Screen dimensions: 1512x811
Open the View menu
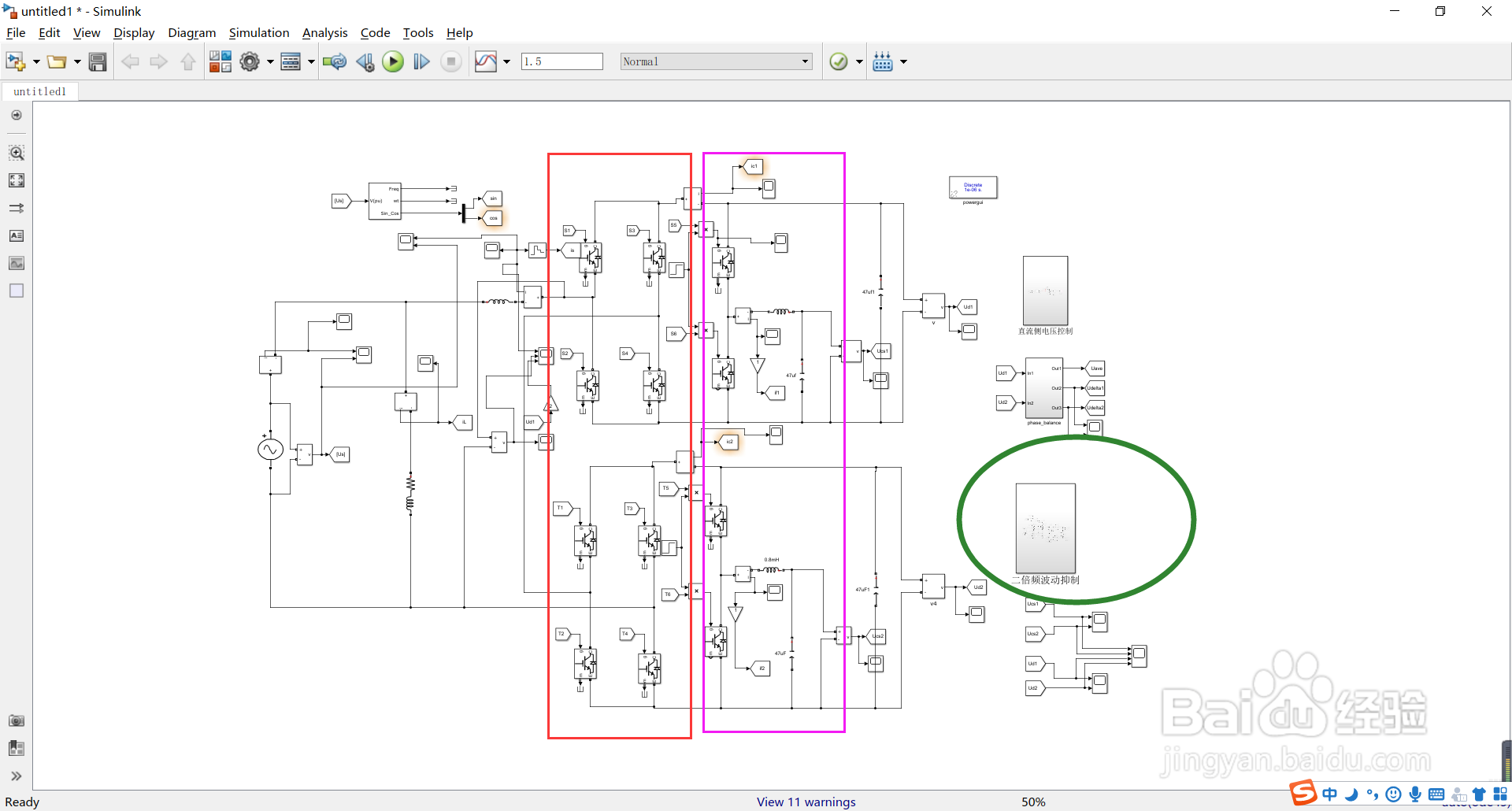point(87,32)
